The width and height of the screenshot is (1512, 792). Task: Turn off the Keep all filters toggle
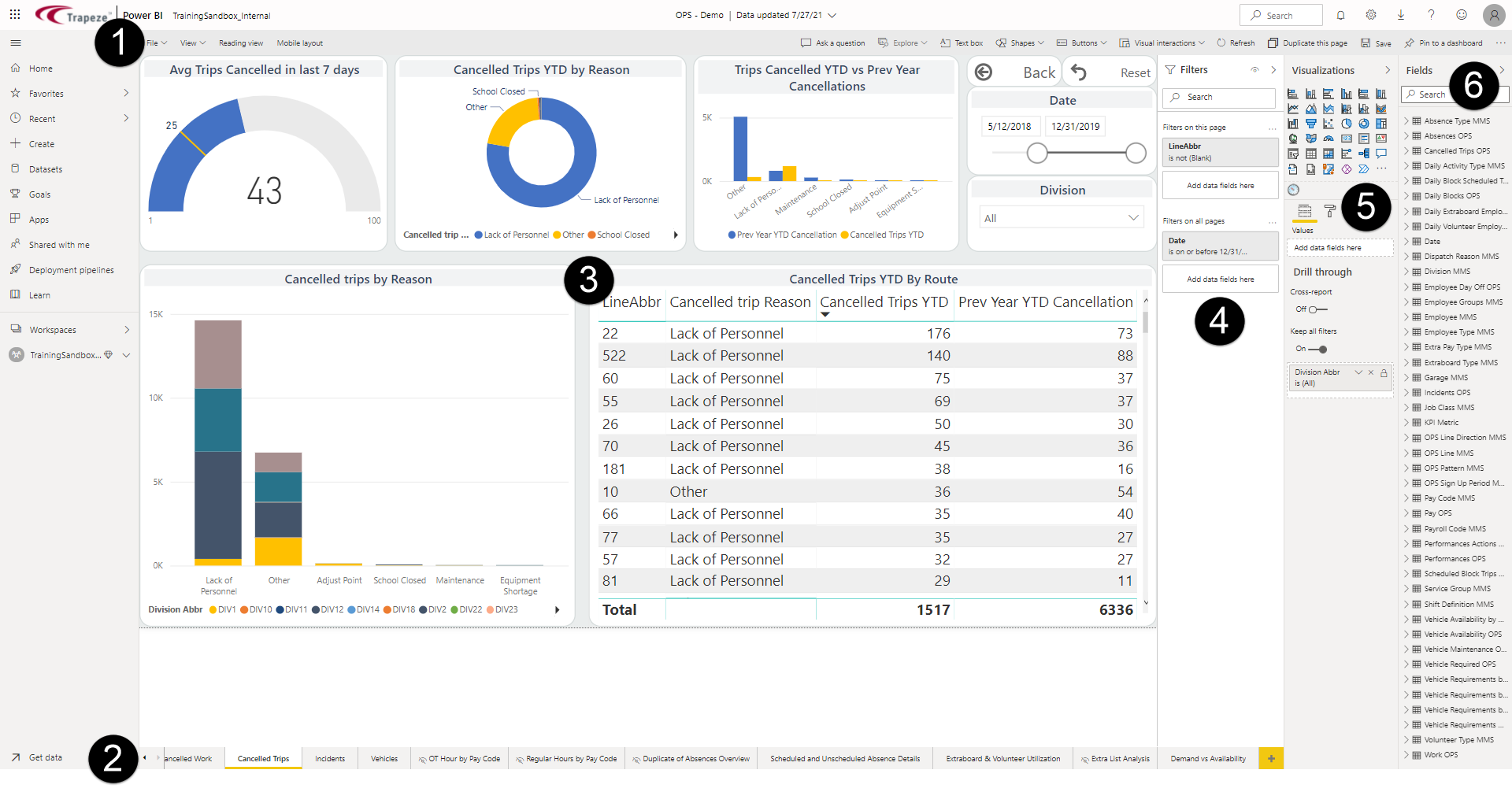tap(1321, 349)
